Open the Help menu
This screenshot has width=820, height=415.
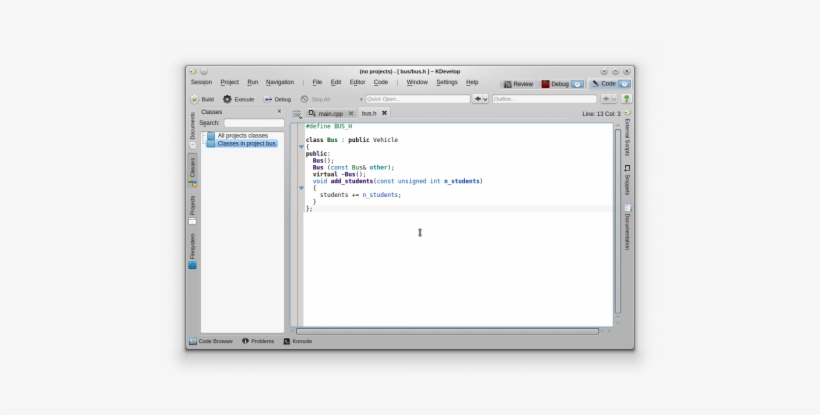pyautogui.click(x=472, y=82)
